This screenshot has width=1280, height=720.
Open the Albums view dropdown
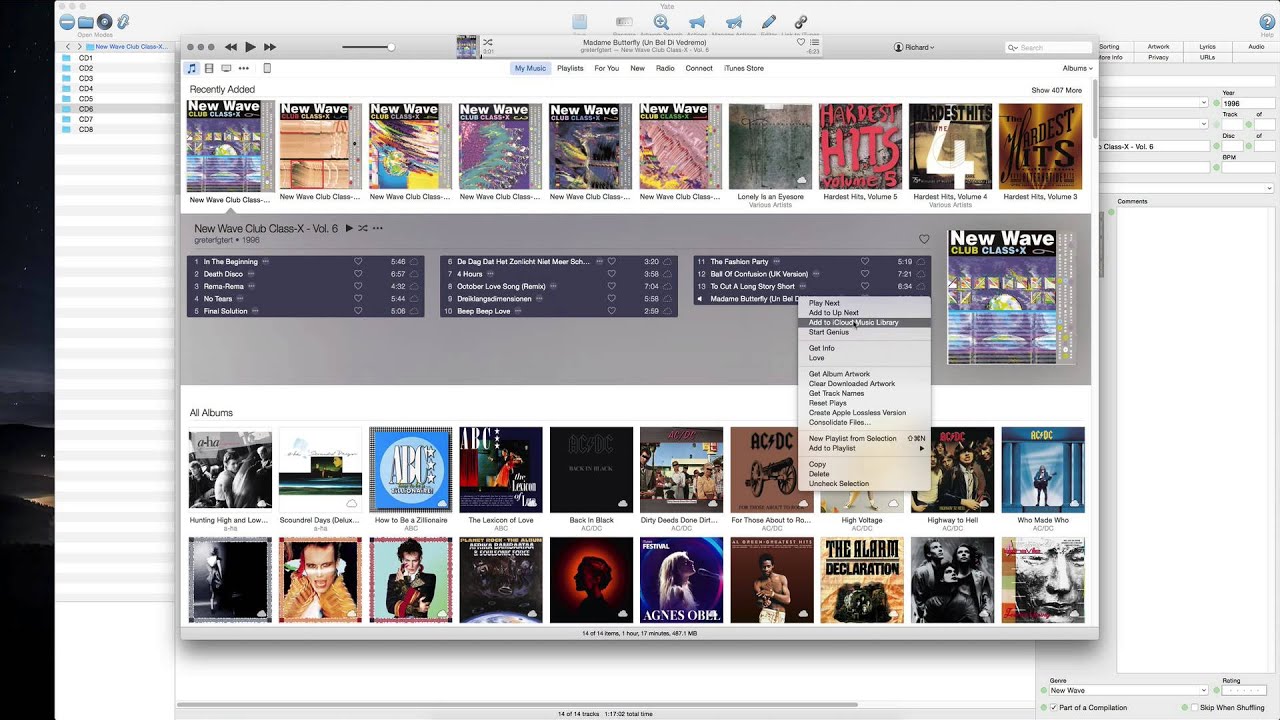1077,68
